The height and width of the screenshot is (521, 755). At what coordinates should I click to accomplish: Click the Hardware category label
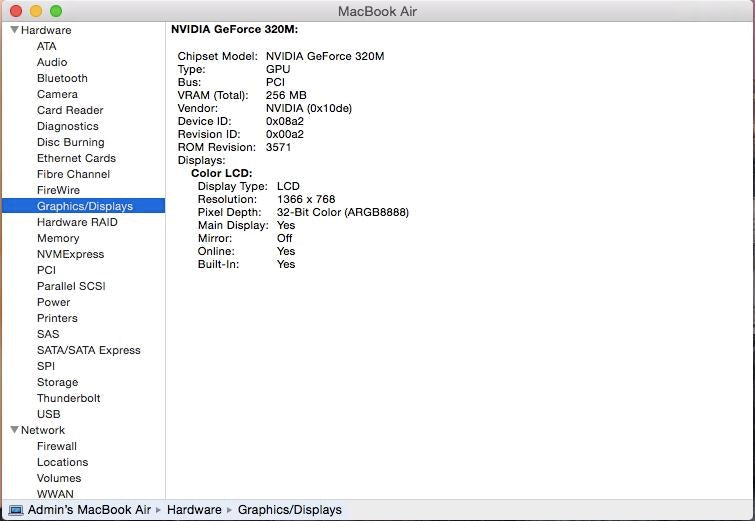tap(46, 30)
